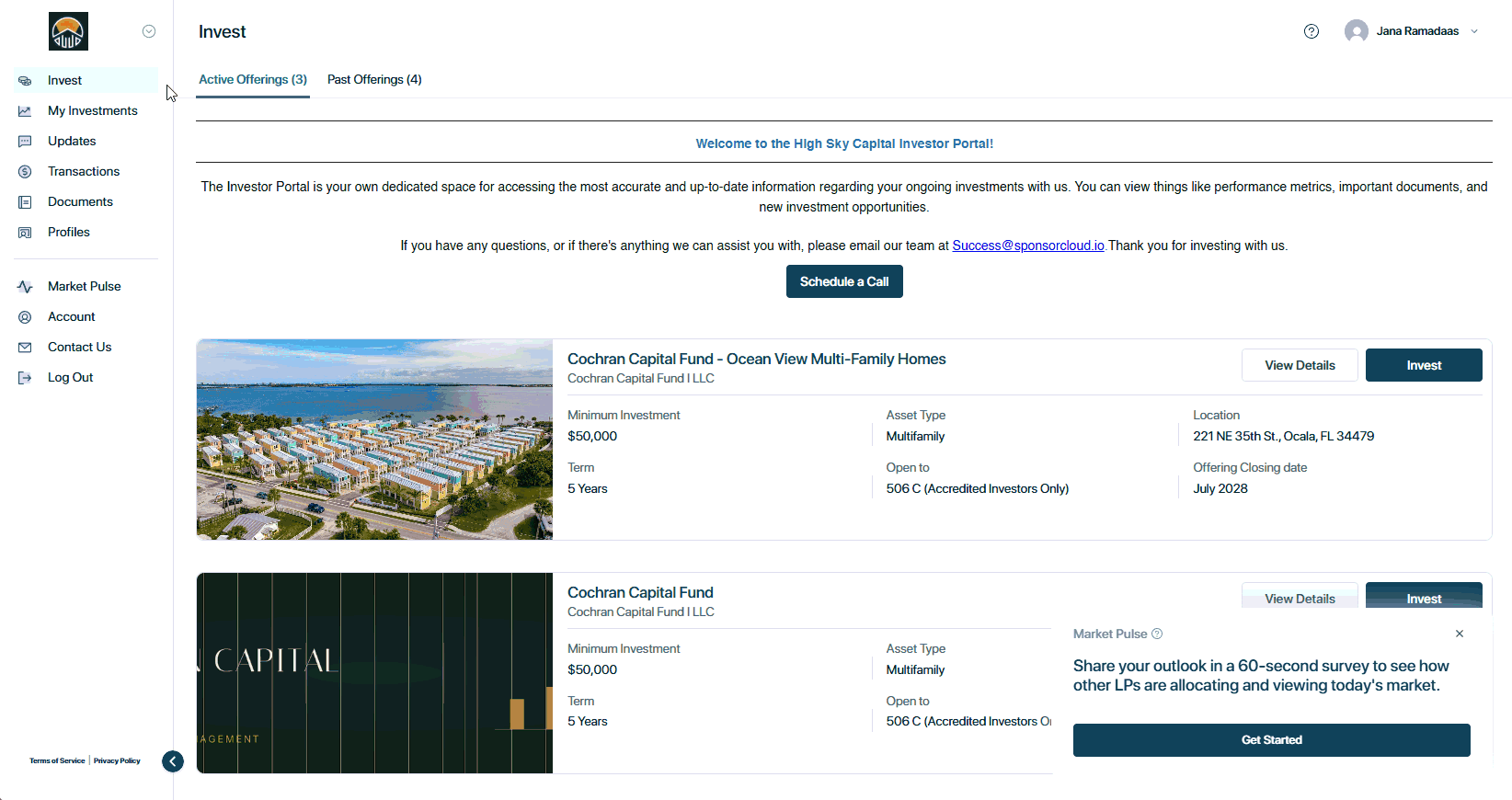Click the My Investments chart icon

click(25, 111)
